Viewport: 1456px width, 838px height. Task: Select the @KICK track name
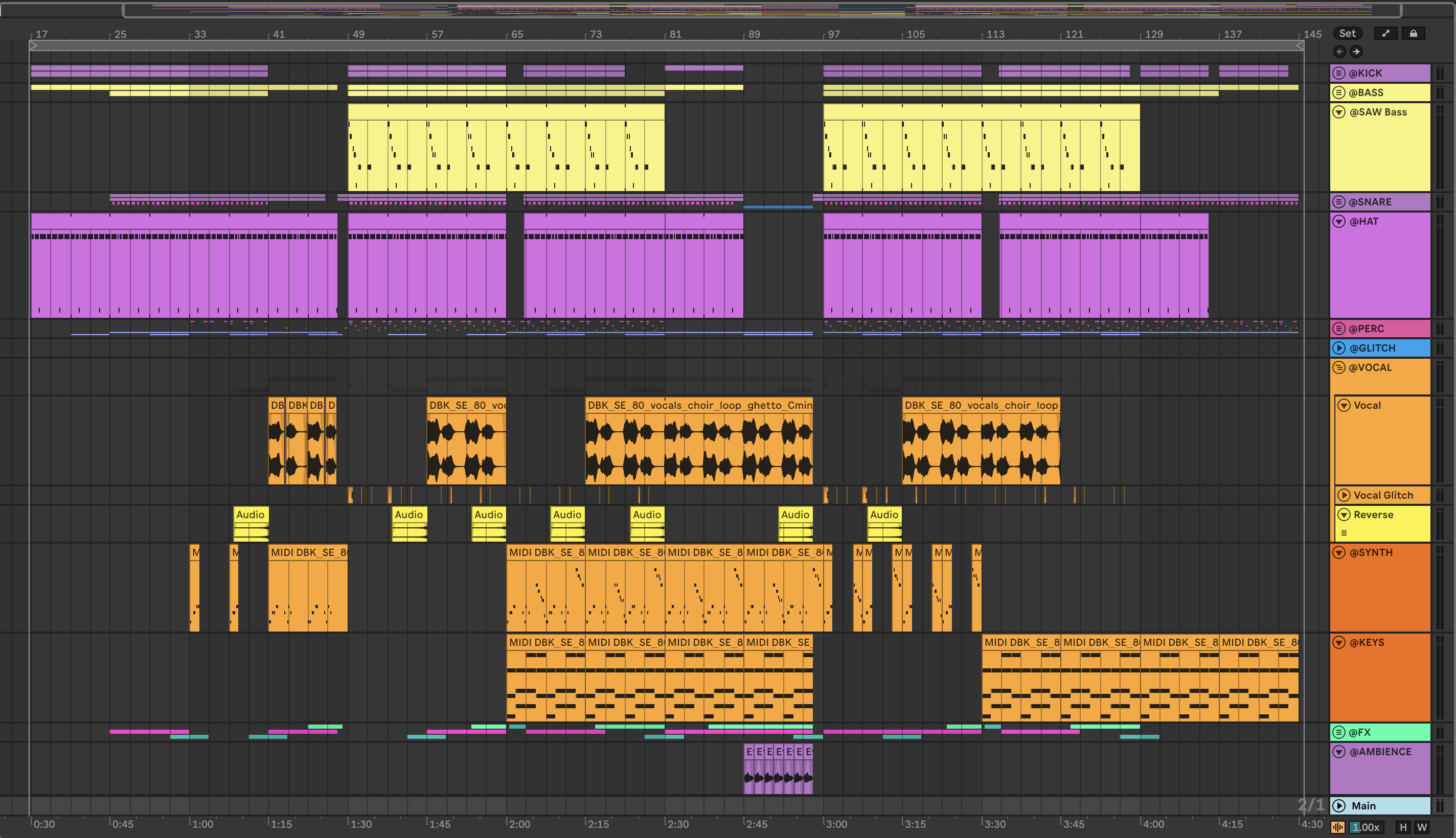(x=1366, y=73)
